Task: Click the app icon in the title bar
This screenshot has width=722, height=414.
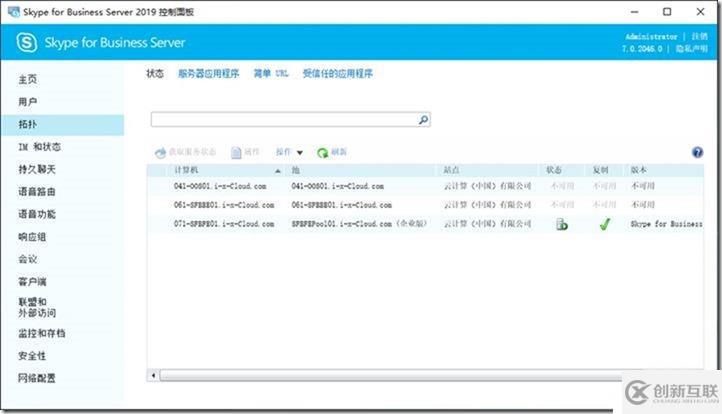Action: (x=14, y=12)
